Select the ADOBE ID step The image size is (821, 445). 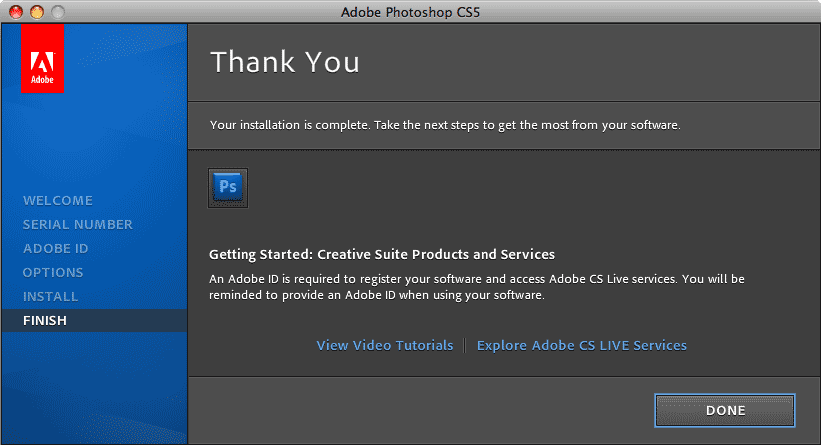tap(56, 249)
